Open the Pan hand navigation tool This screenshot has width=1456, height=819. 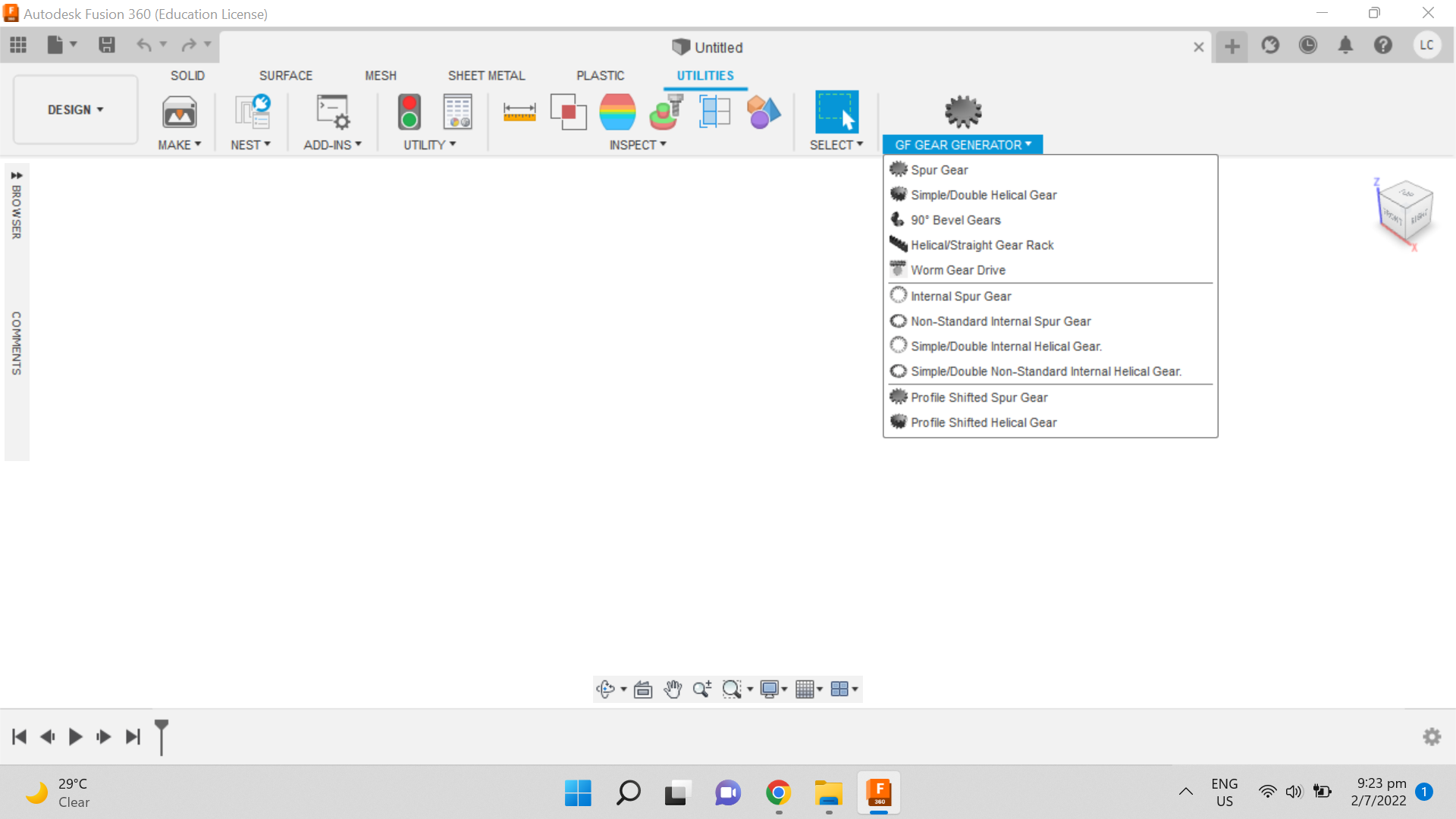(673, 689)
